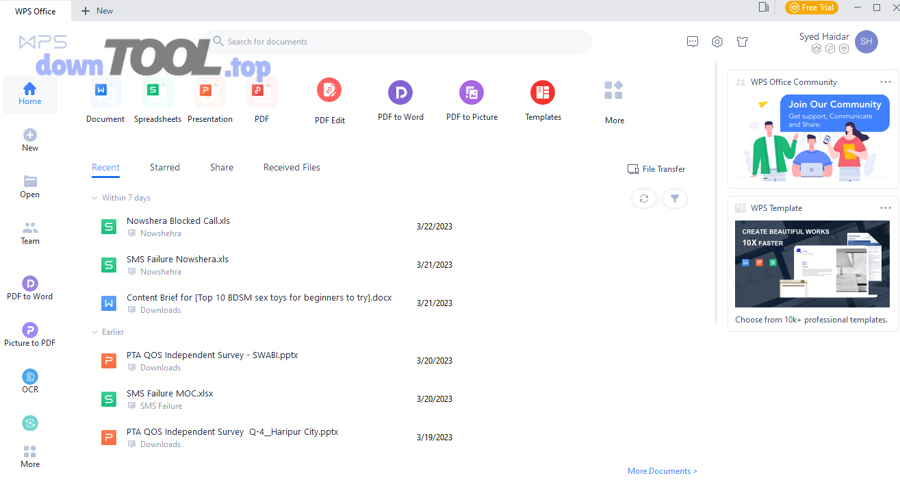Switch to the Received Files tab
Viewport: 900px width, 480px height.
pos(291,168)
